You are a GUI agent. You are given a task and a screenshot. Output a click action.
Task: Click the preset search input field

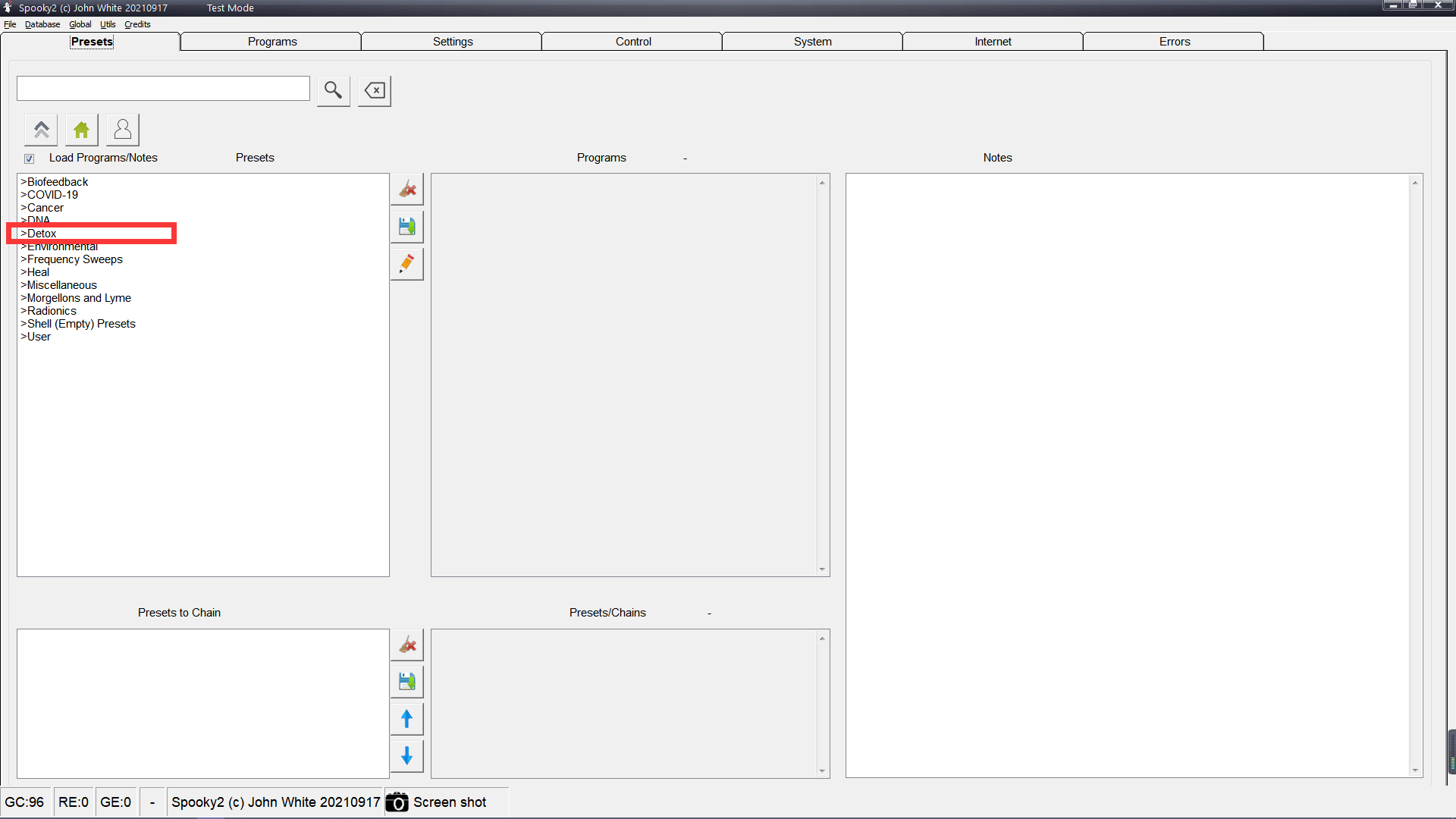click(163, 89)
